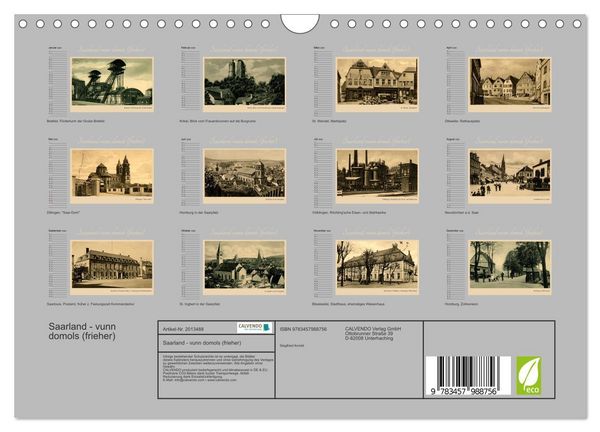Image resolution: width=600 pixels, height=432 pixels.
Task: Click the CALVENDO logo
Action: 254,328
